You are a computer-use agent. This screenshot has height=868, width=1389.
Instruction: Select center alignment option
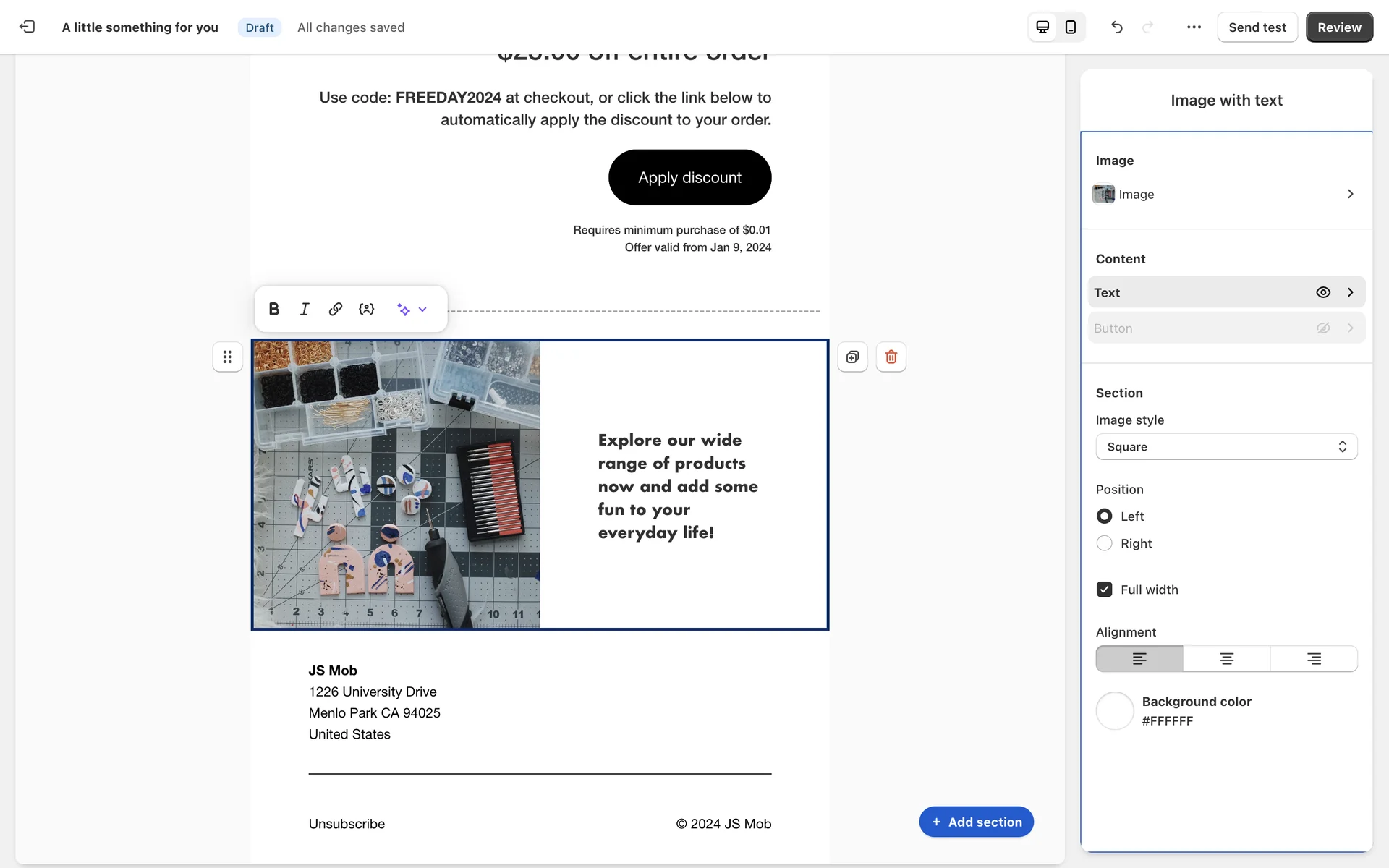coord(1226,658)
